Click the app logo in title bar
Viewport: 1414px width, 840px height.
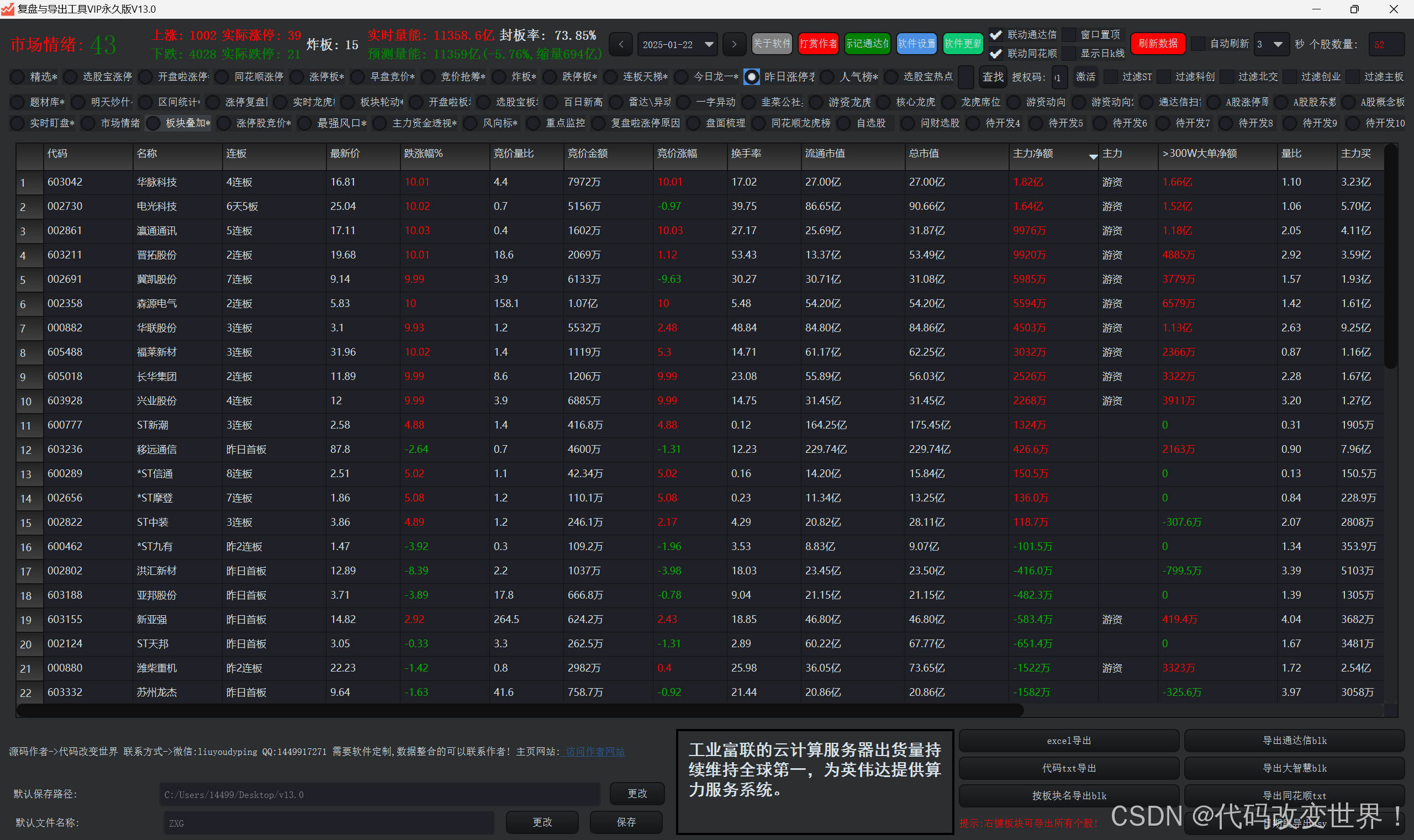7,8
